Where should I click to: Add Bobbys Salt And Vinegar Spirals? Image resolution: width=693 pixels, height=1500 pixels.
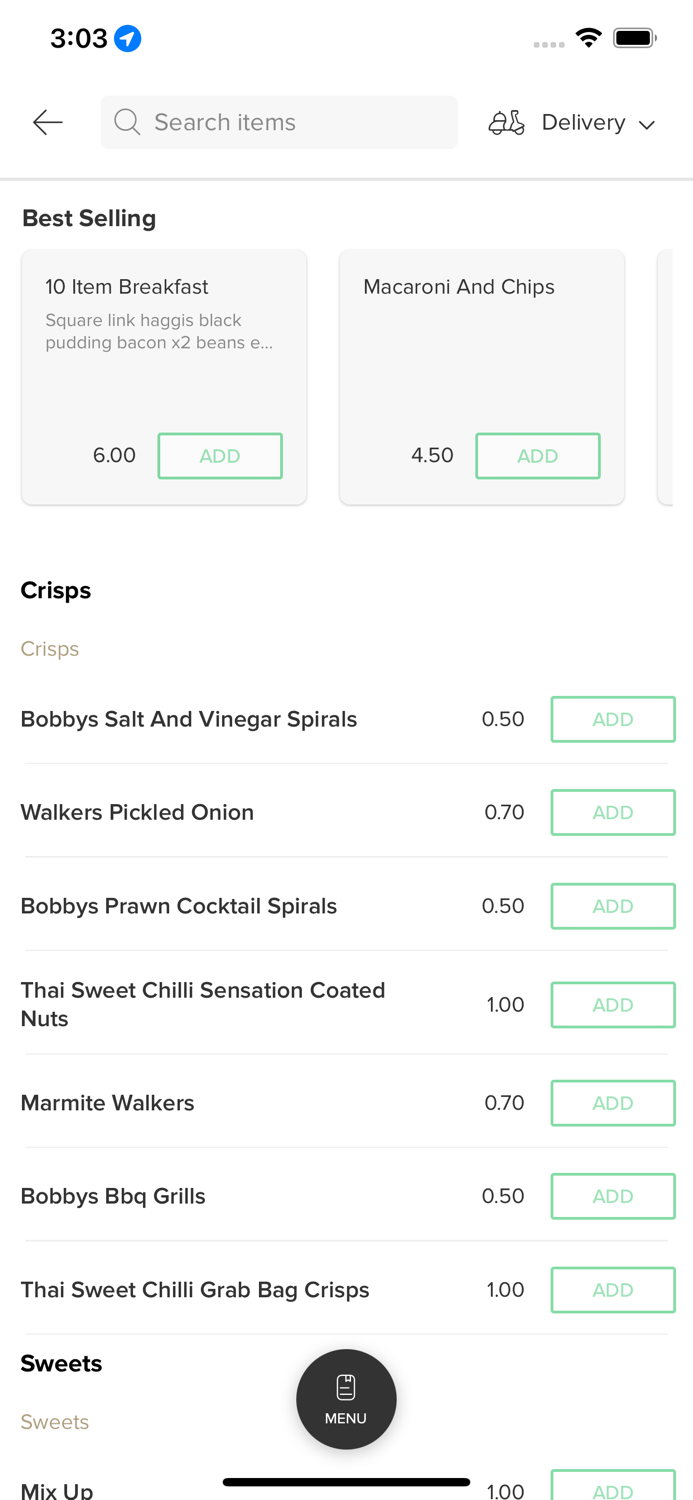click(x=612, y=719)
